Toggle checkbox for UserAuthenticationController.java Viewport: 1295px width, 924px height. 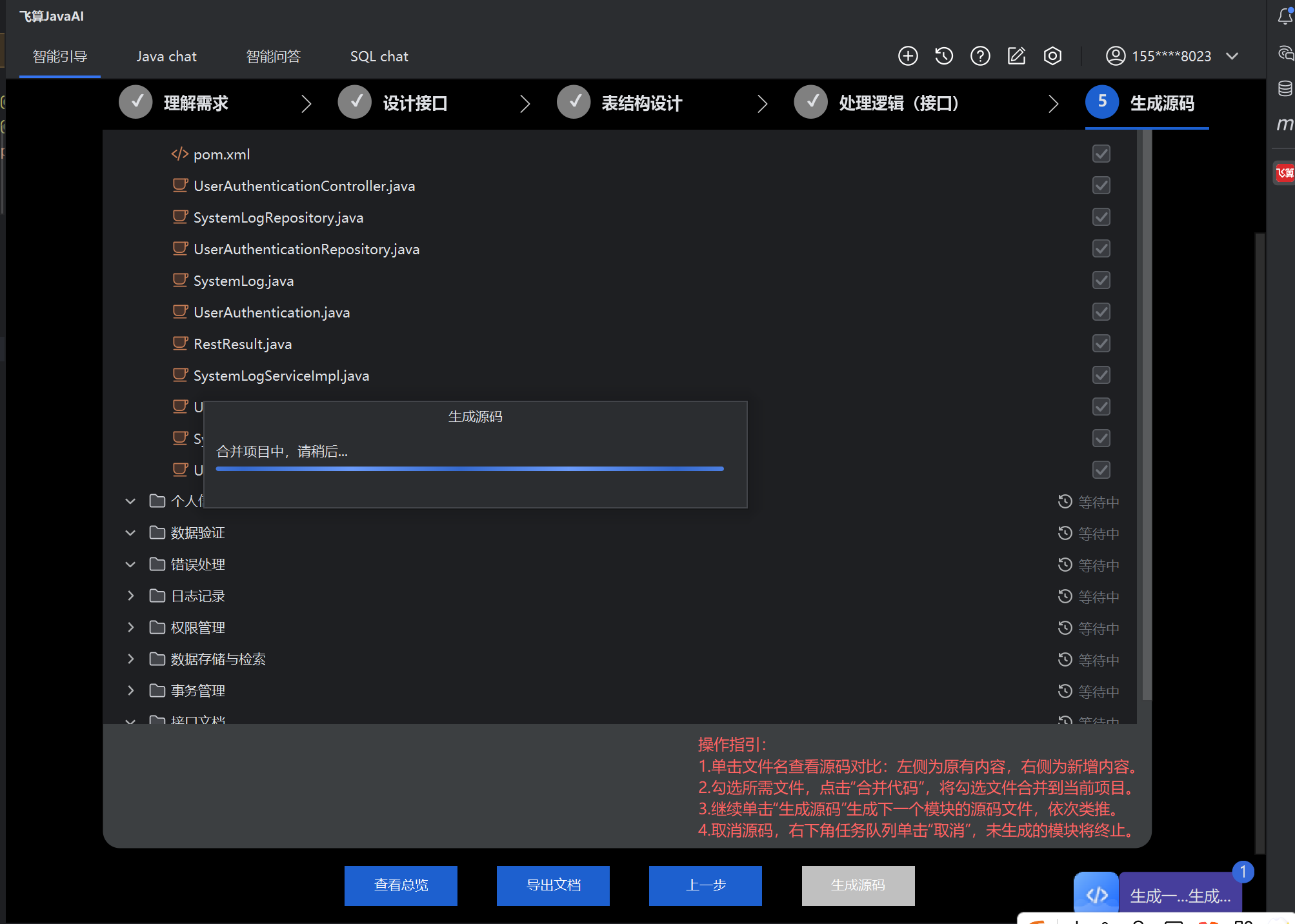(x=1101, y=185)
